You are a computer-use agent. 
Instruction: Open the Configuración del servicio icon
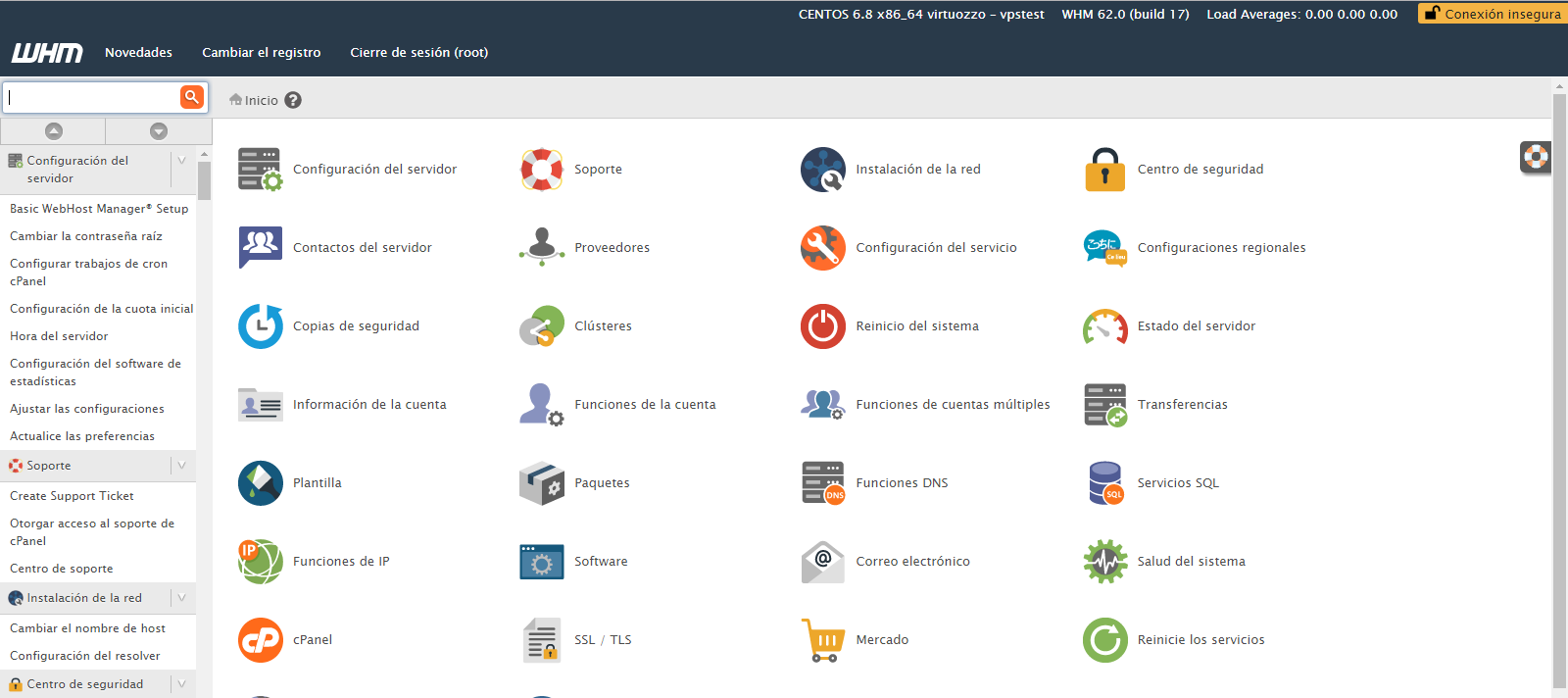[x=823, y=248]
